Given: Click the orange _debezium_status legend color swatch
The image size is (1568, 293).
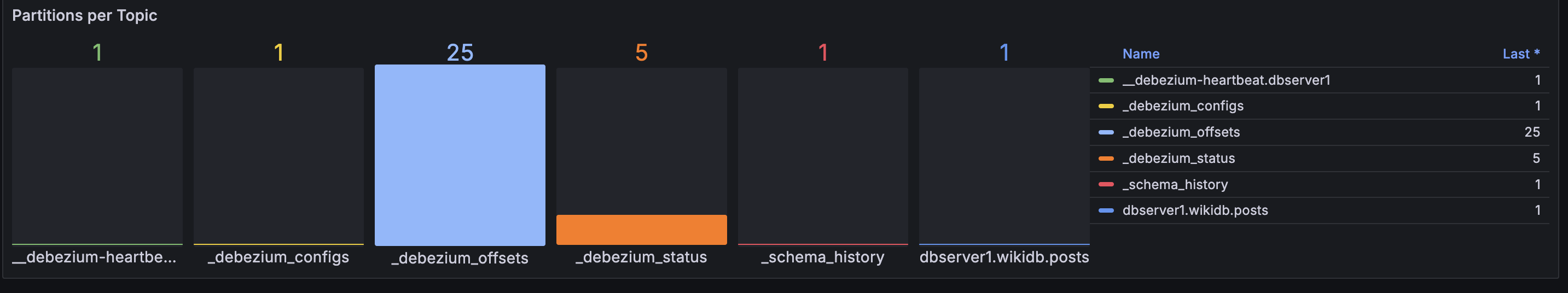Looking at the screenshot, I should pyautogui.click(x=1106, y=159).
